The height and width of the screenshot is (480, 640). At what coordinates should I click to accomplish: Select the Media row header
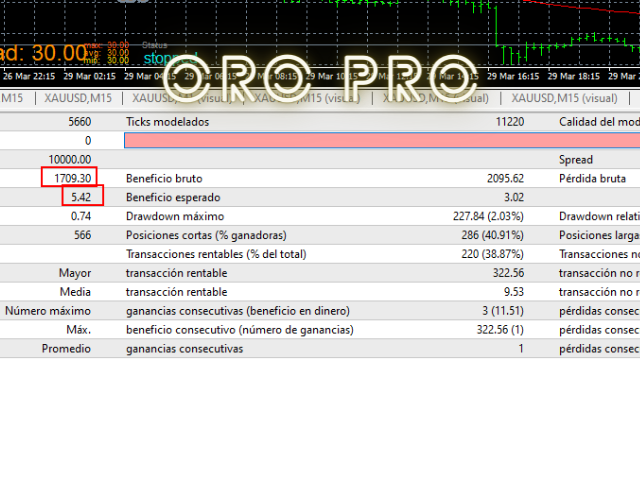(x=75, y=292)
